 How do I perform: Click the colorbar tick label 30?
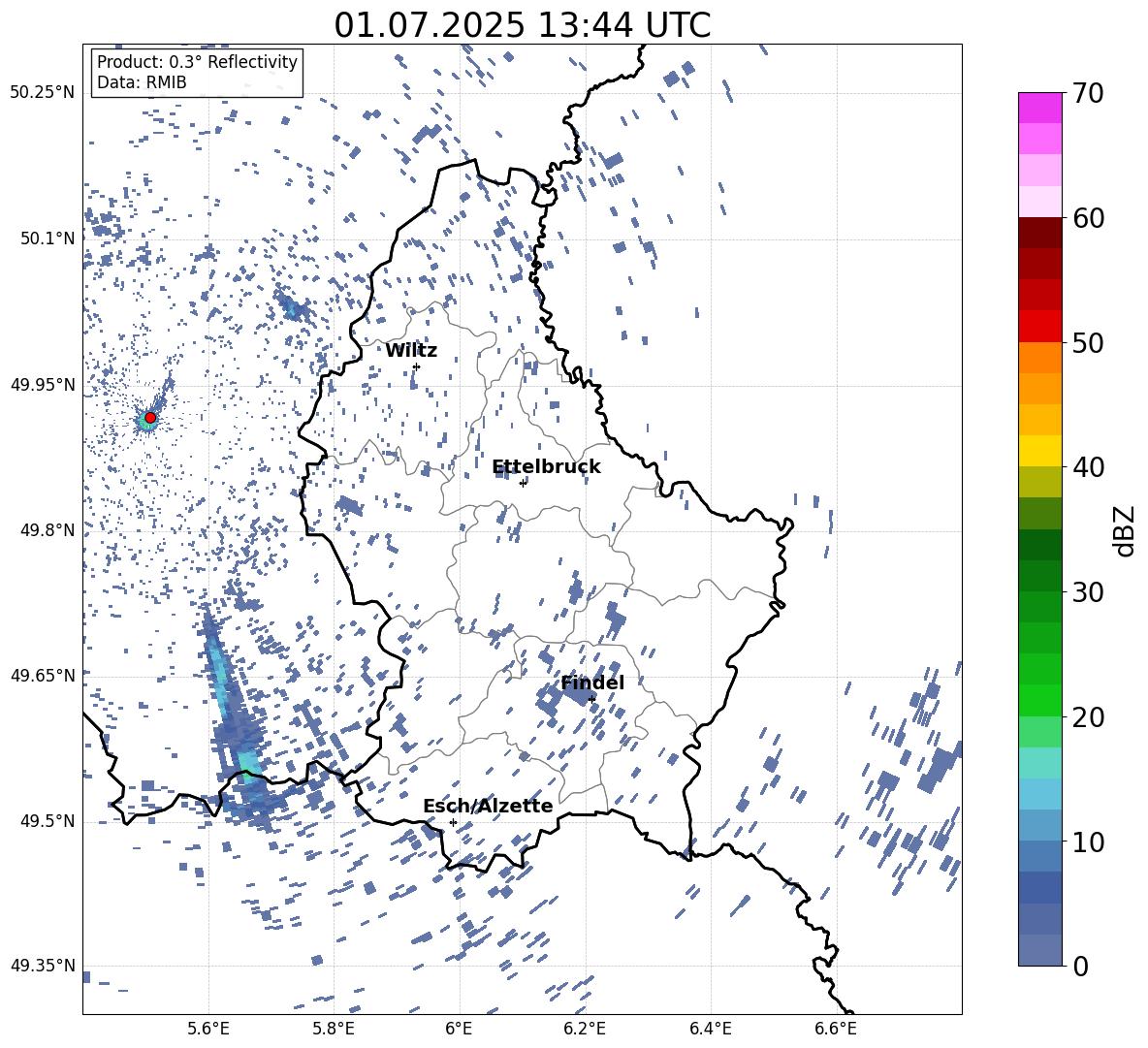[1088, 592]
